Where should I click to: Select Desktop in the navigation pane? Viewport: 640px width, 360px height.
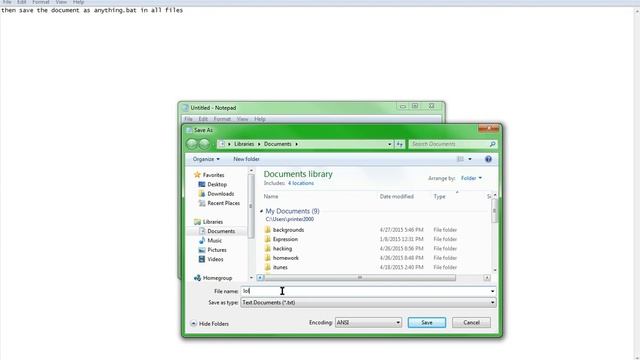217,184
